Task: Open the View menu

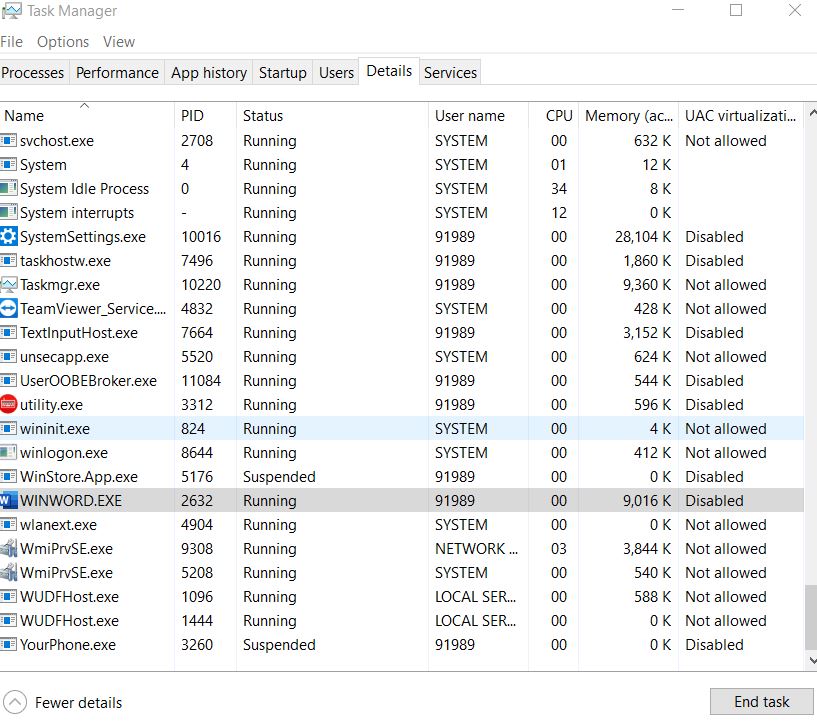Action: tap(119, 42)
